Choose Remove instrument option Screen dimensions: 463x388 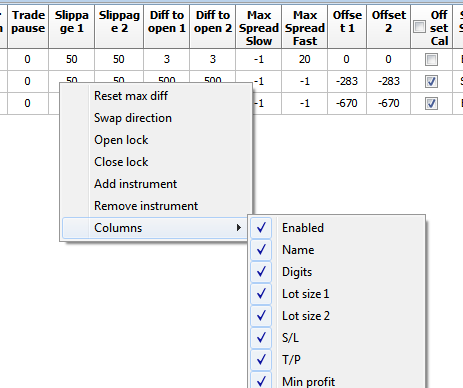pos(156,206)
